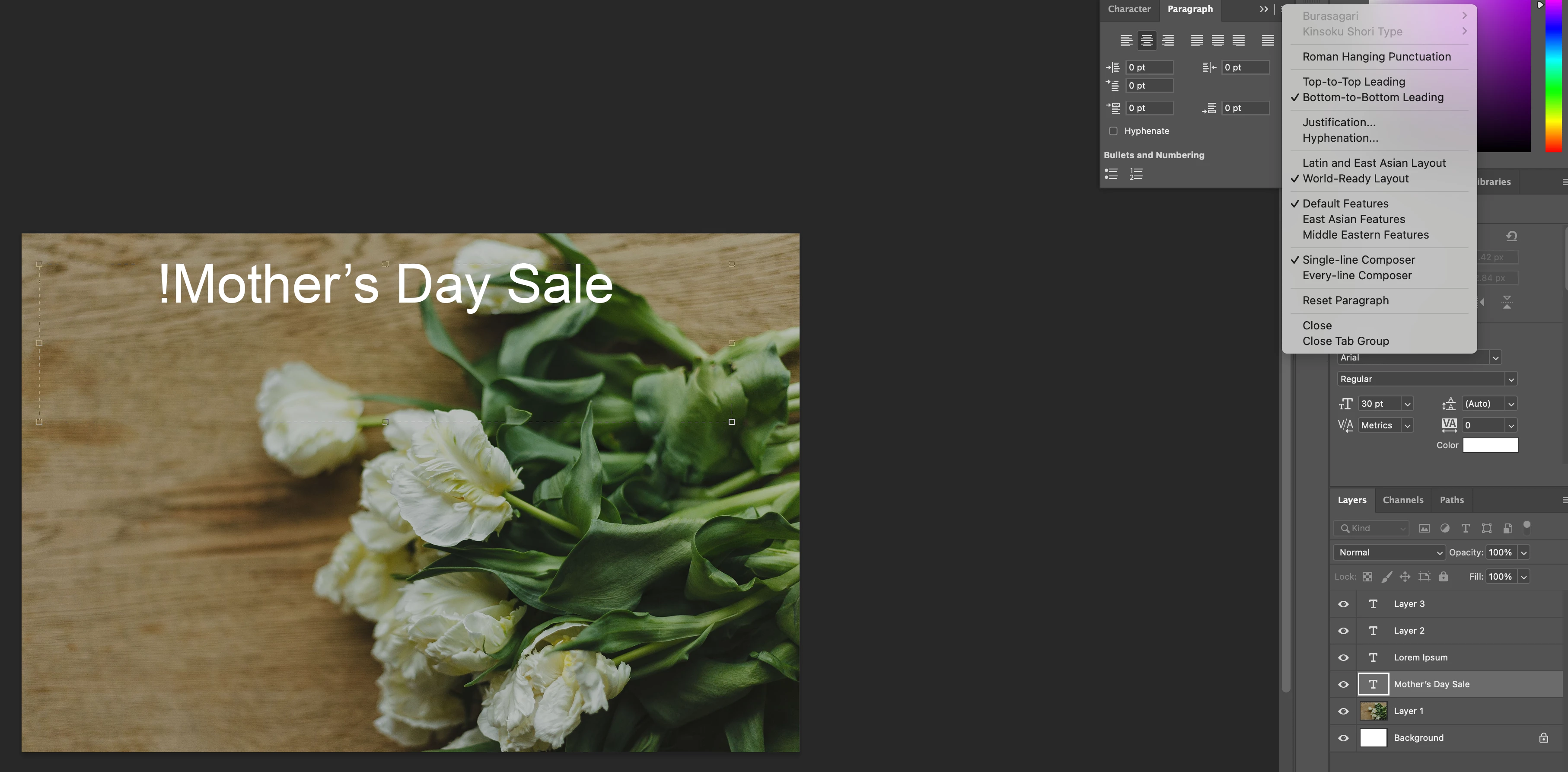
Task: Click the left align text icon
Action: tap(1126, 41)
